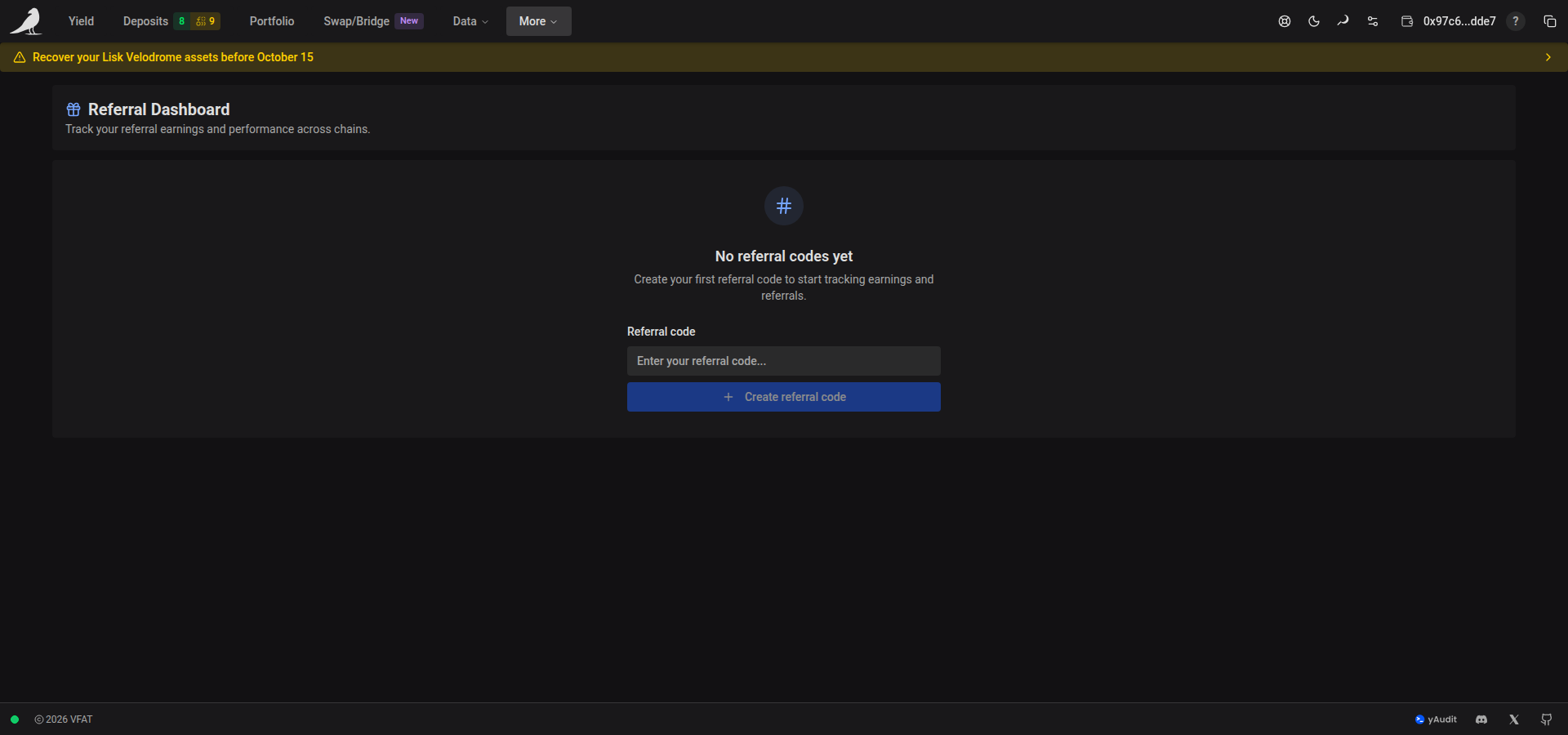This screenshot has width=1568, height=735.
Task: Click the 'Create your first referral code' description
Action: click(784, 287)
